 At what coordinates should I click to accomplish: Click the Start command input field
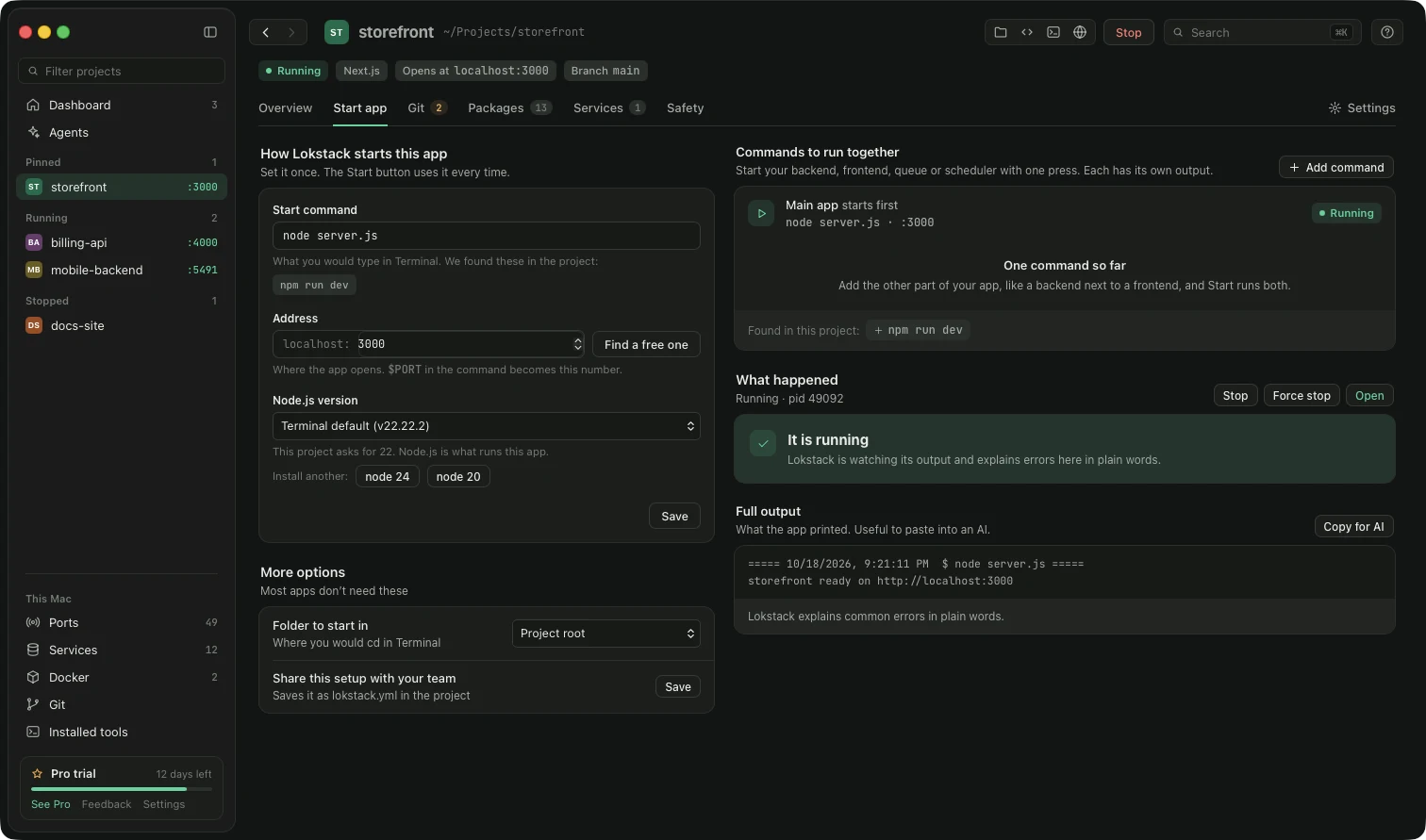coord(487,236)
